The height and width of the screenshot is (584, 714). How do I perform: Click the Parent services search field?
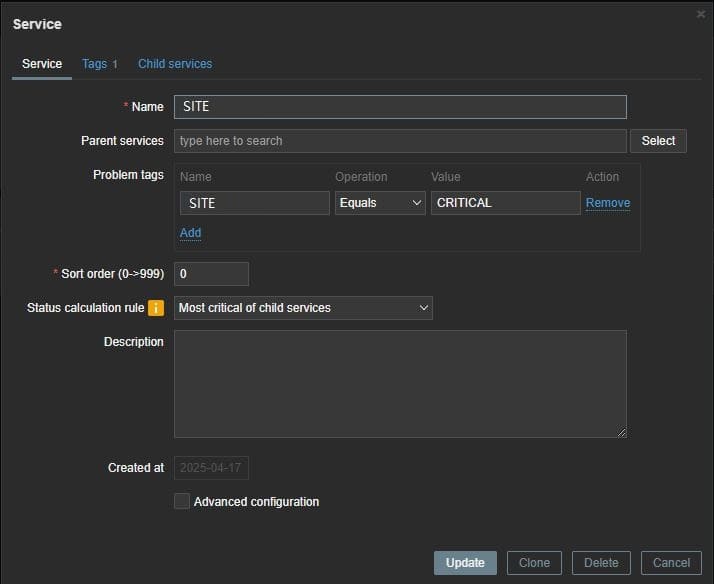pyautogui.click(x=400, y=141)
